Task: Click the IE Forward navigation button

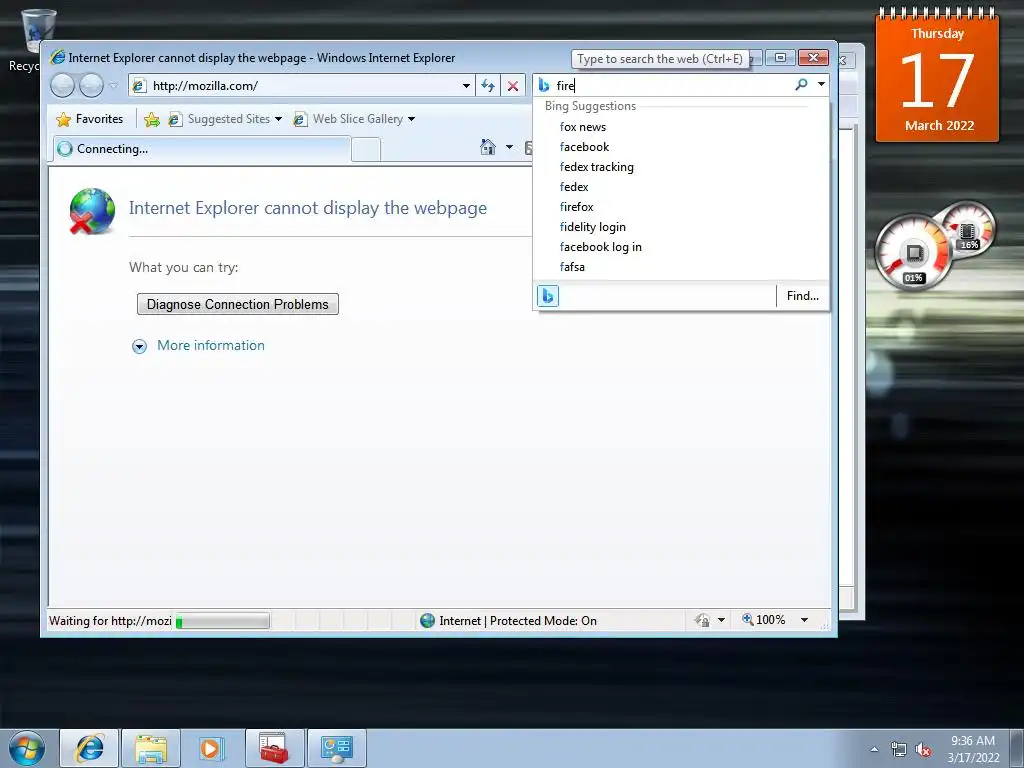Action: click(91, 85)
